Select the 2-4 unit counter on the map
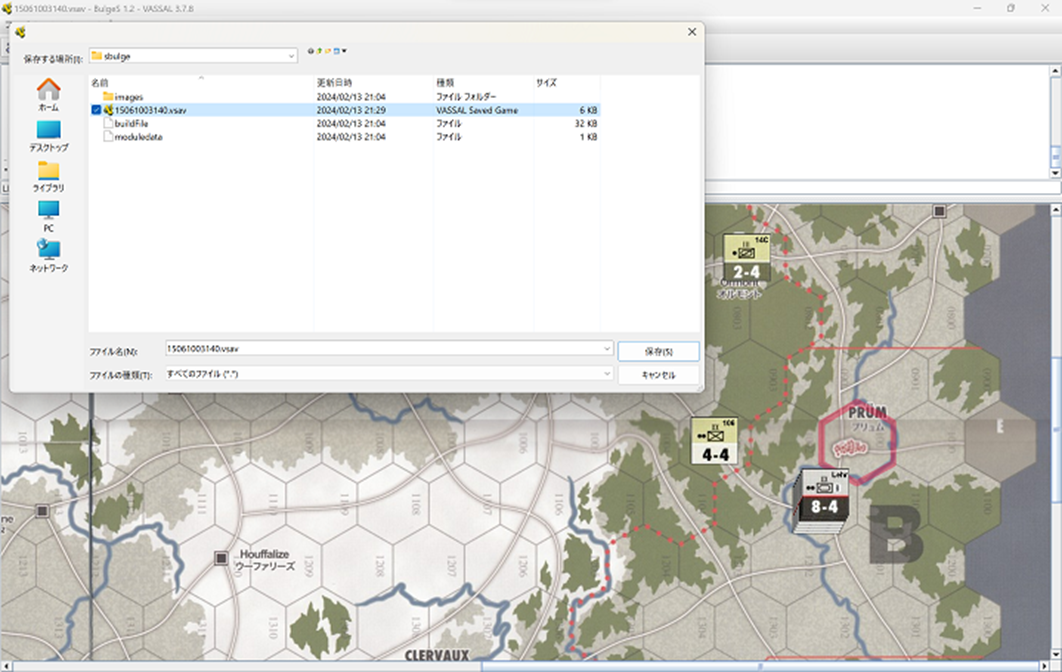Image resolution: width=1062 pixels, height=672 pixels. [x=746, y=258]
